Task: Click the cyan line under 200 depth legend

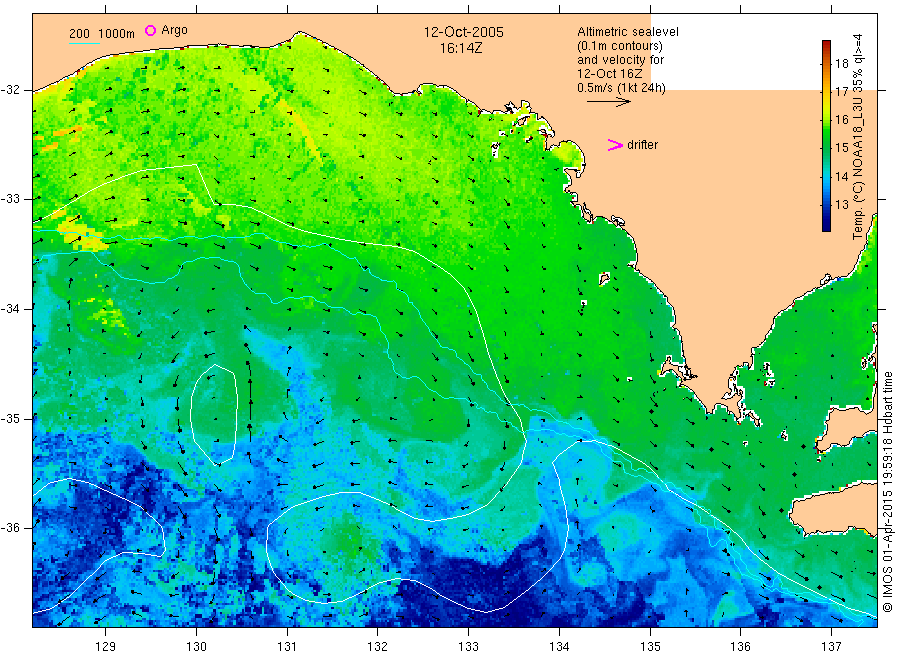Action: click(84, 43)
